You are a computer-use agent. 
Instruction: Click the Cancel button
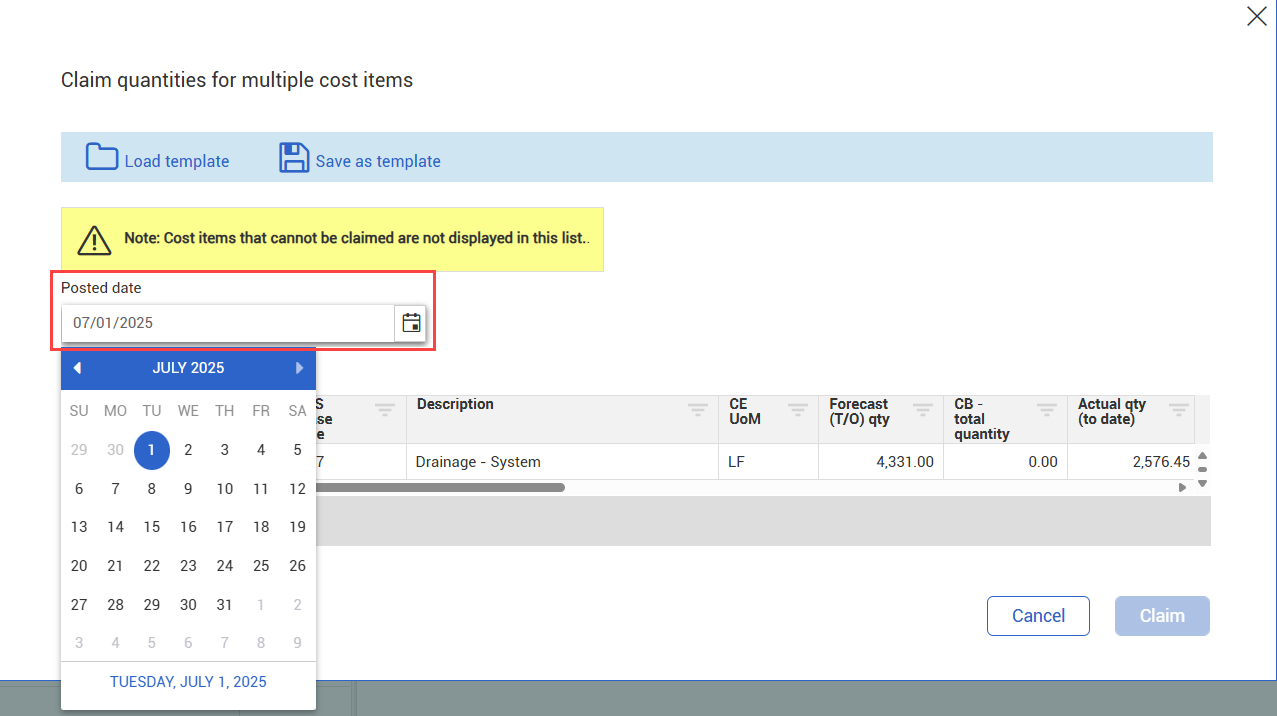pos(1038,616)
